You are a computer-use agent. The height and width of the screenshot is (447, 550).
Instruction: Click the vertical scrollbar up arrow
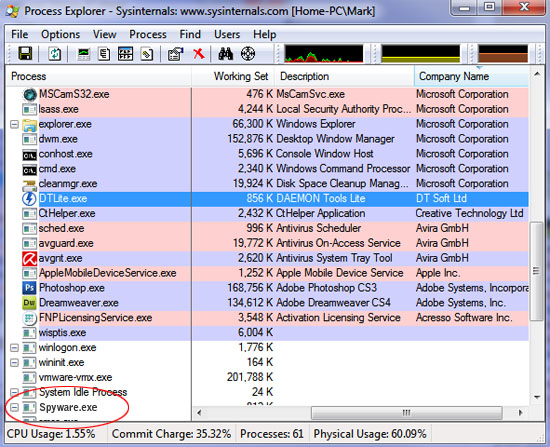coord(537,74)
